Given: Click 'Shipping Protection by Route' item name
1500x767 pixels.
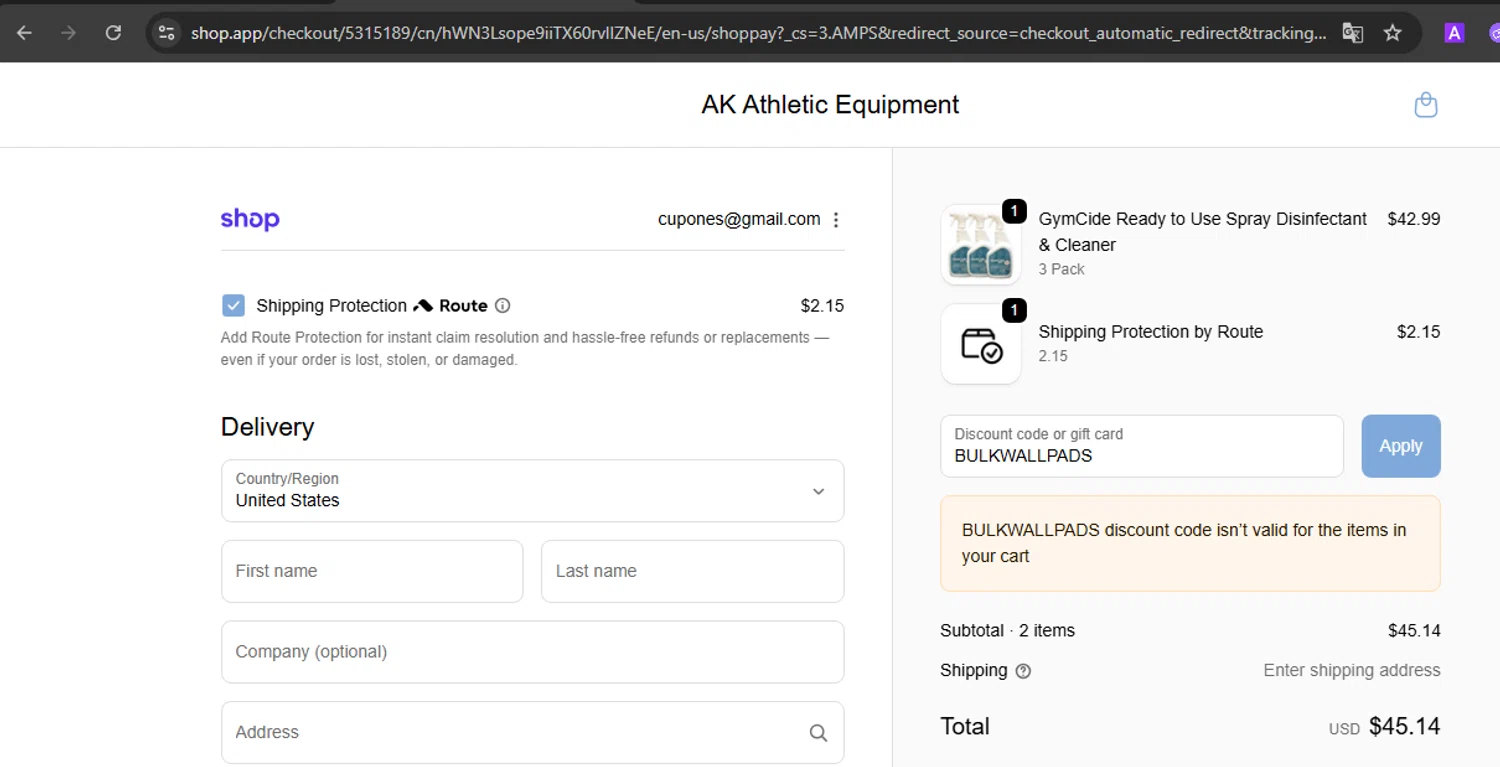Looking at the screenshot, I should (1150, 332).
